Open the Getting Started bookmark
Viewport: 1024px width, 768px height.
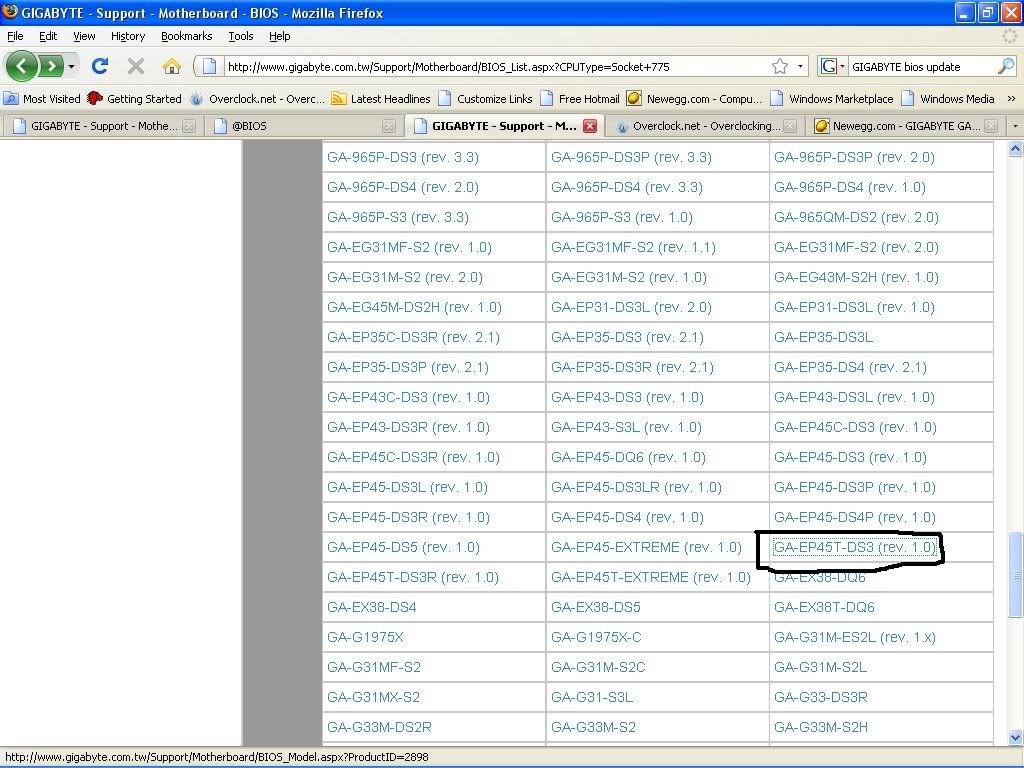pos(135,99)
